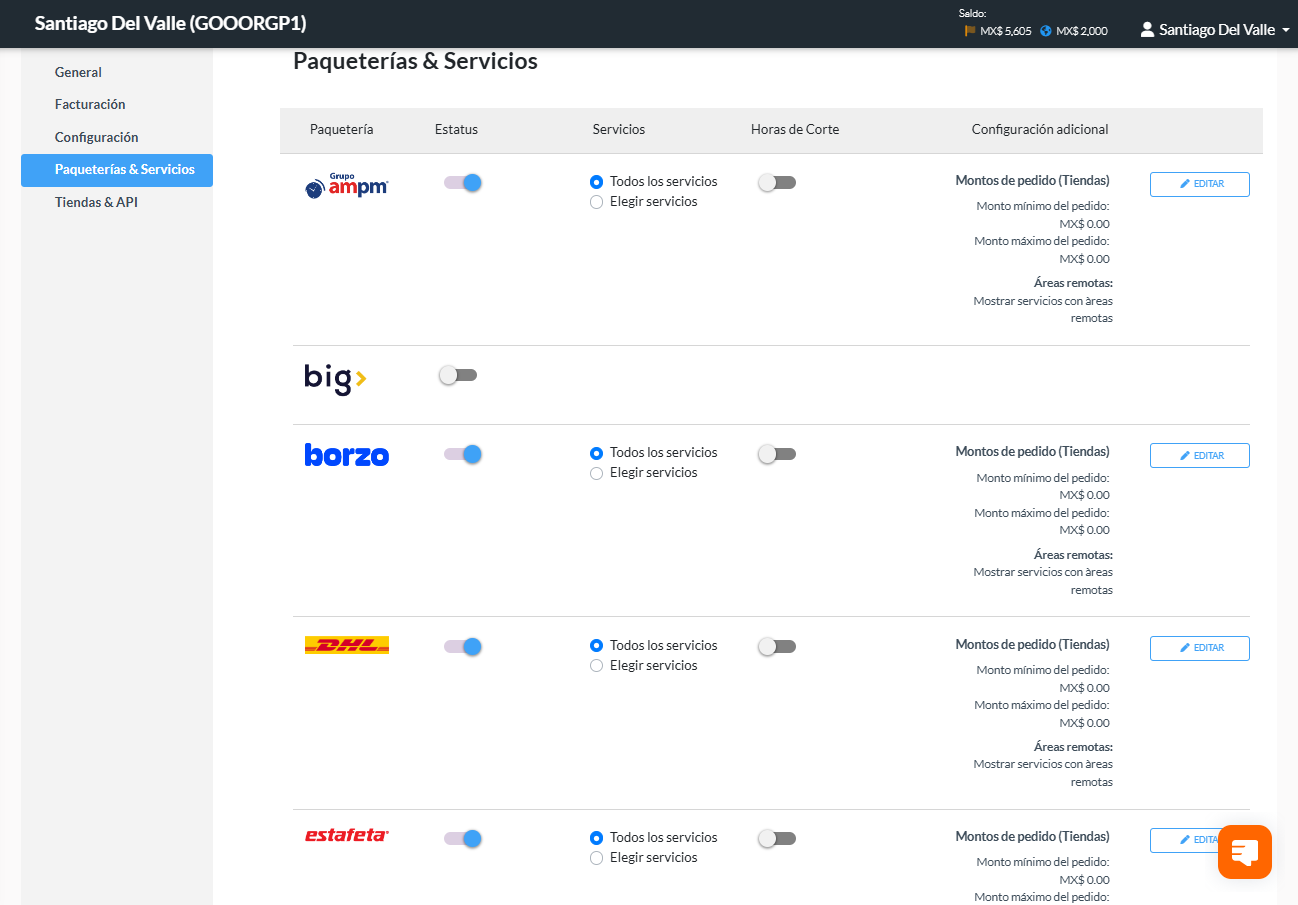Select Paqueterías & Servicios in sidebar

pyautogui.click(x=117, y=170)
